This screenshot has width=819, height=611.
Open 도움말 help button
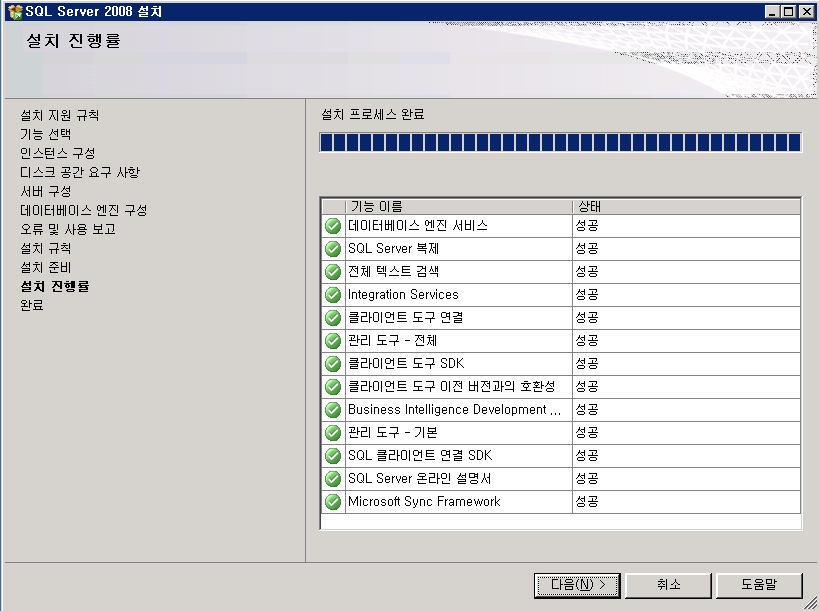pos(759,585)
